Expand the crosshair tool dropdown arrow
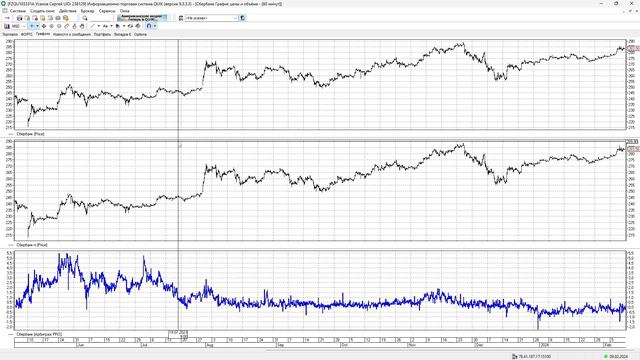 pyautogui.click(x=38, y=27)
